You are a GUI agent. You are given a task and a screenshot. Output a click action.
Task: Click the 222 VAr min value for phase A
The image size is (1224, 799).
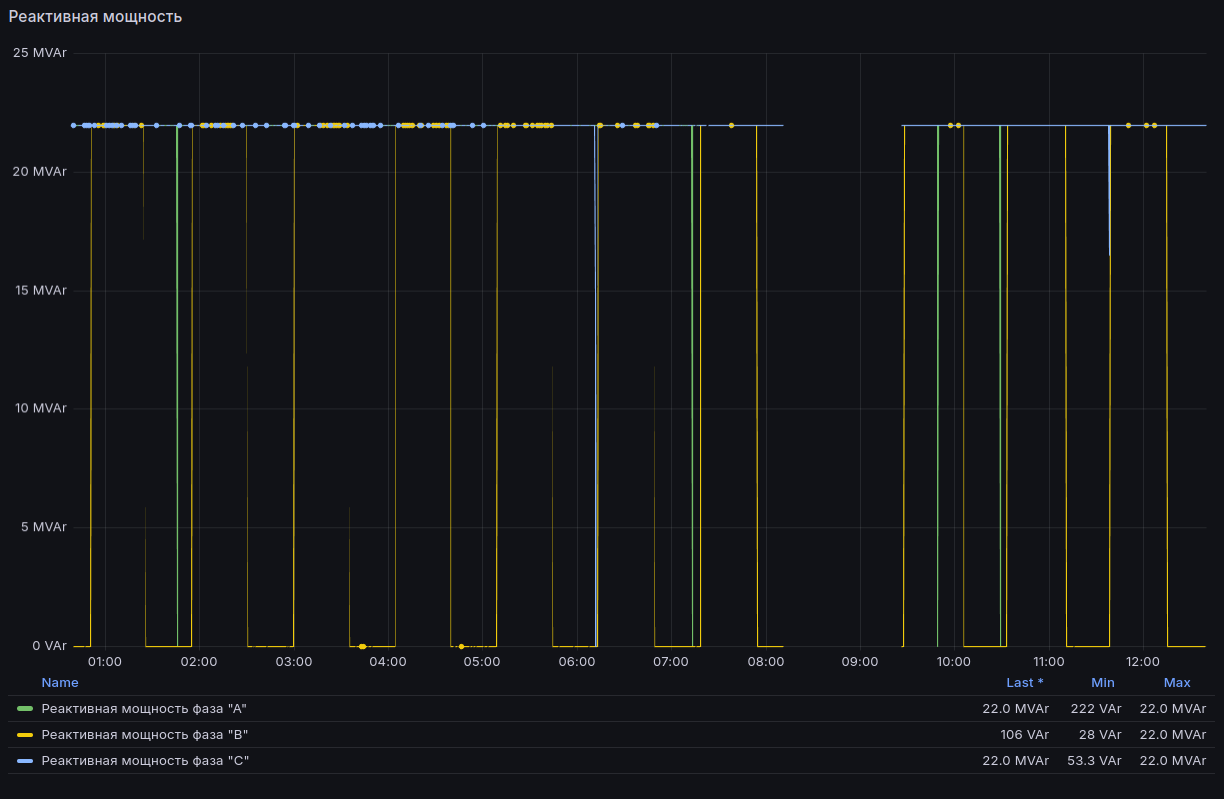tap(1098, 709)
